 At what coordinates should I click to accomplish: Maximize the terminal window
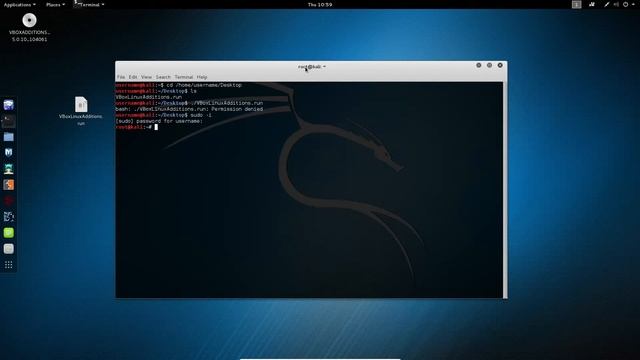(489, 65)
